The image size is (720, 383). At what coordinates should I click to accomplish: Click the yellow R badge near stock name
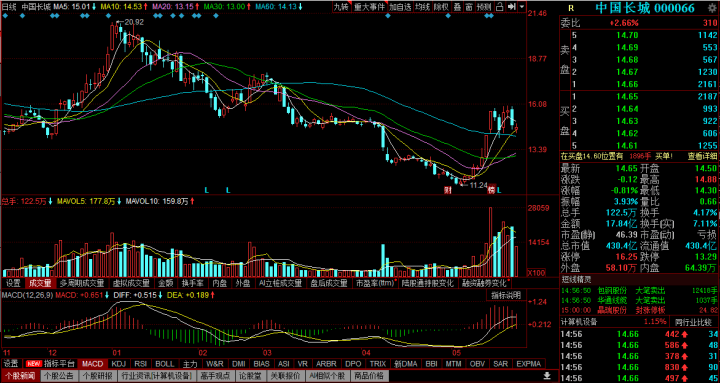pos(571,8)
